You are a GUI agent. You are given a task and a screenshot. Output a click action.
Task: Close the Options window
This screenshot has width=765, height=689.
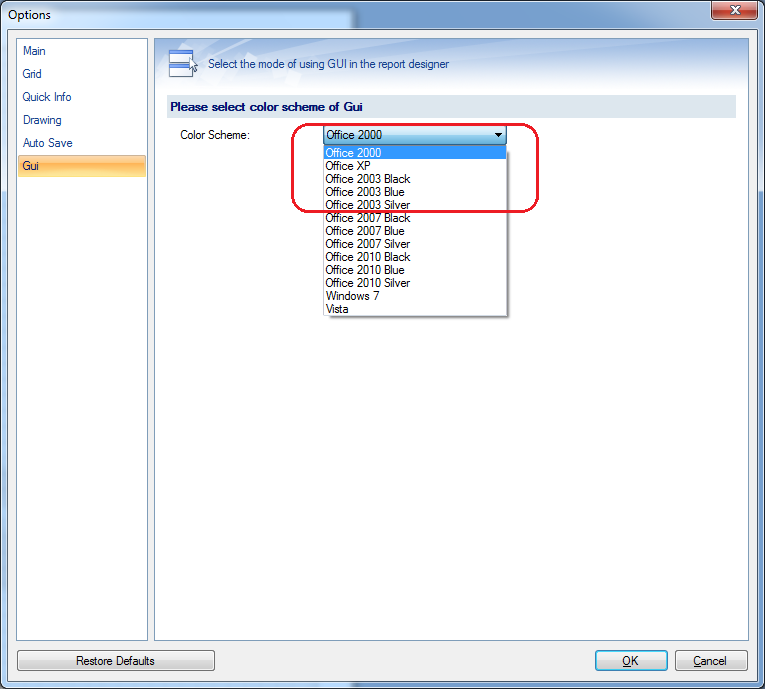point(735,10)
